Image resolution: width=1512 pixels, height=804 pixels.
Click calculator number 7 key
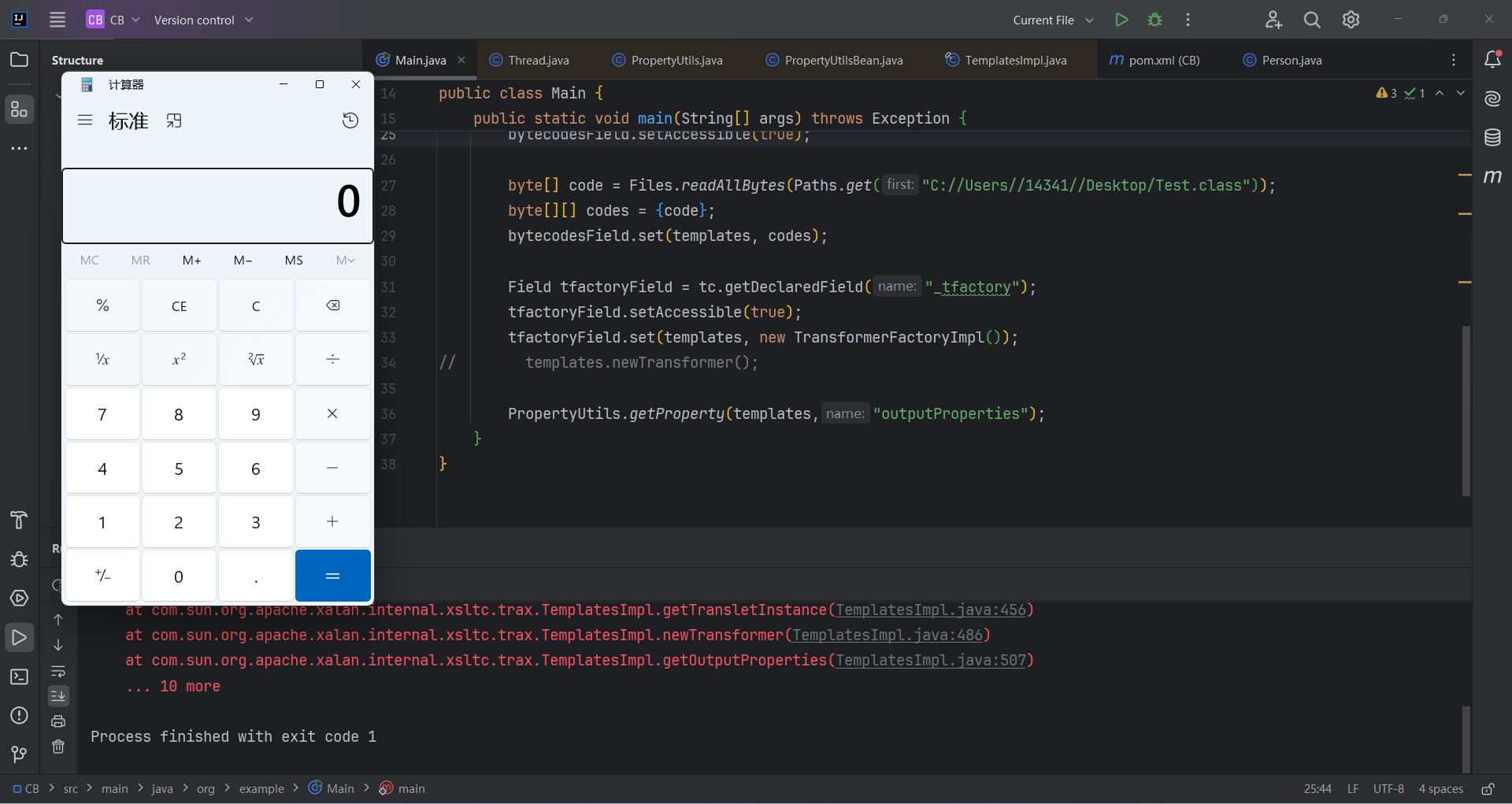[102, 414]
